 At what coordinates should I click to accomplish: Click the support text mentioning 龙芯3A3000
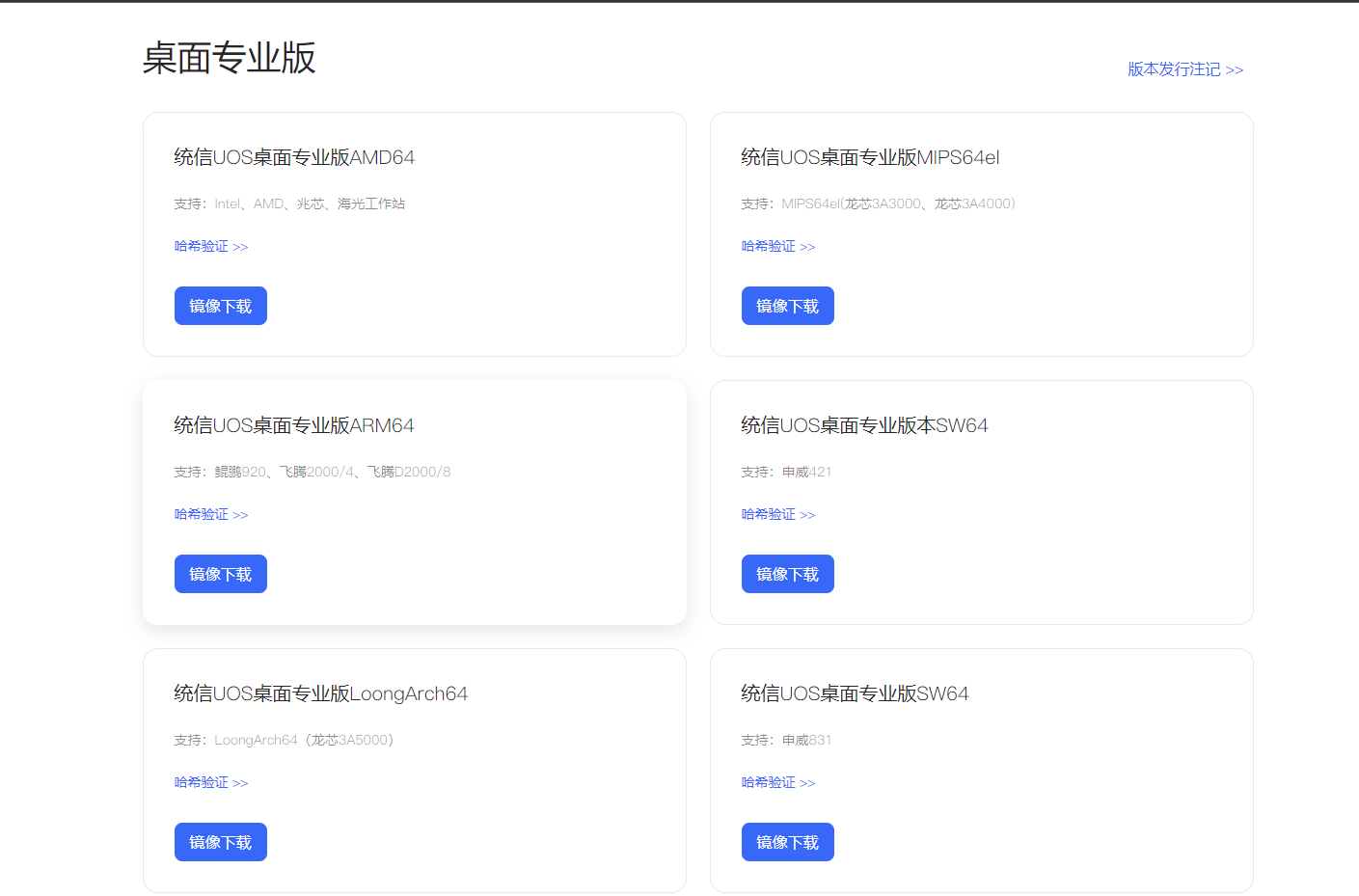point(878,204)
